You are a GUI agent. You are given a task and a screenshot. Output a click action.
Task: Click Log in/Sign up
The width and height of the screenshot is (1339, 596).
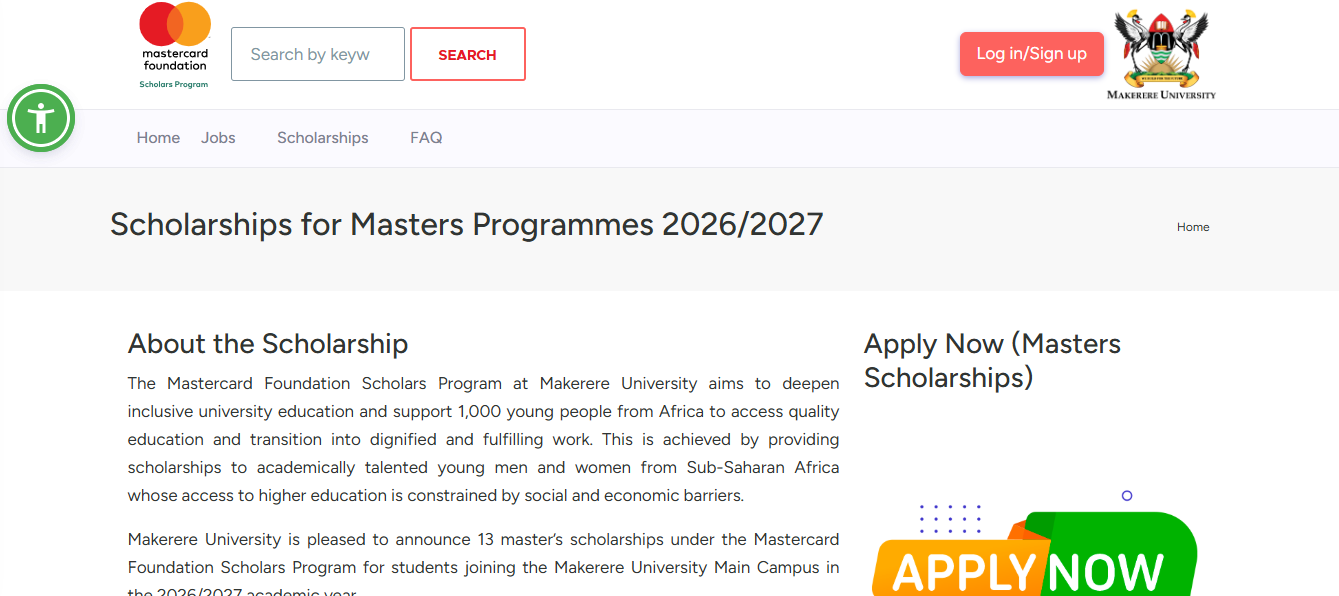[1031, 53]
